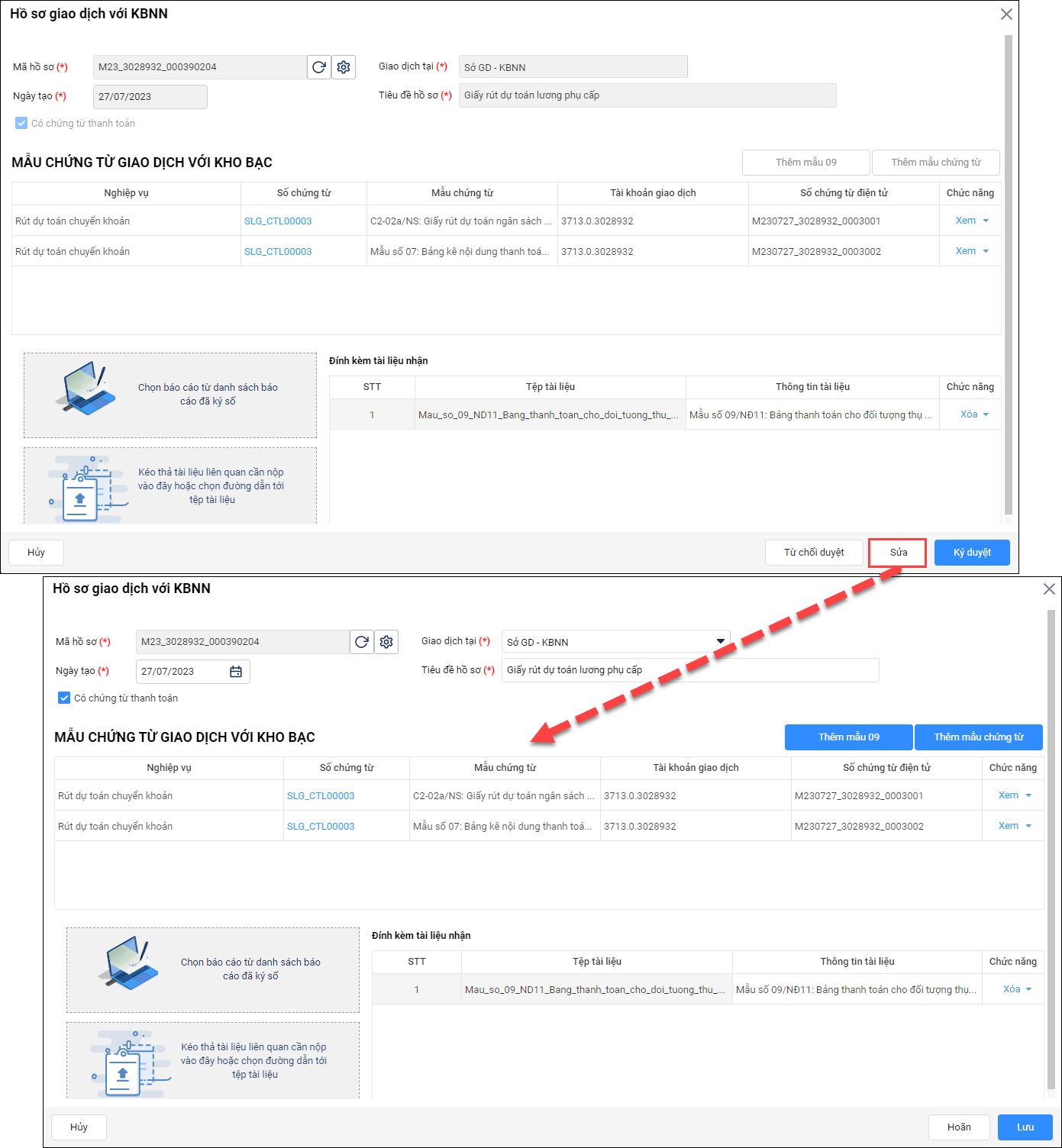
Task: Open calendar picker icon in Ngày tạo field
Action: click(x=236, y=672)
